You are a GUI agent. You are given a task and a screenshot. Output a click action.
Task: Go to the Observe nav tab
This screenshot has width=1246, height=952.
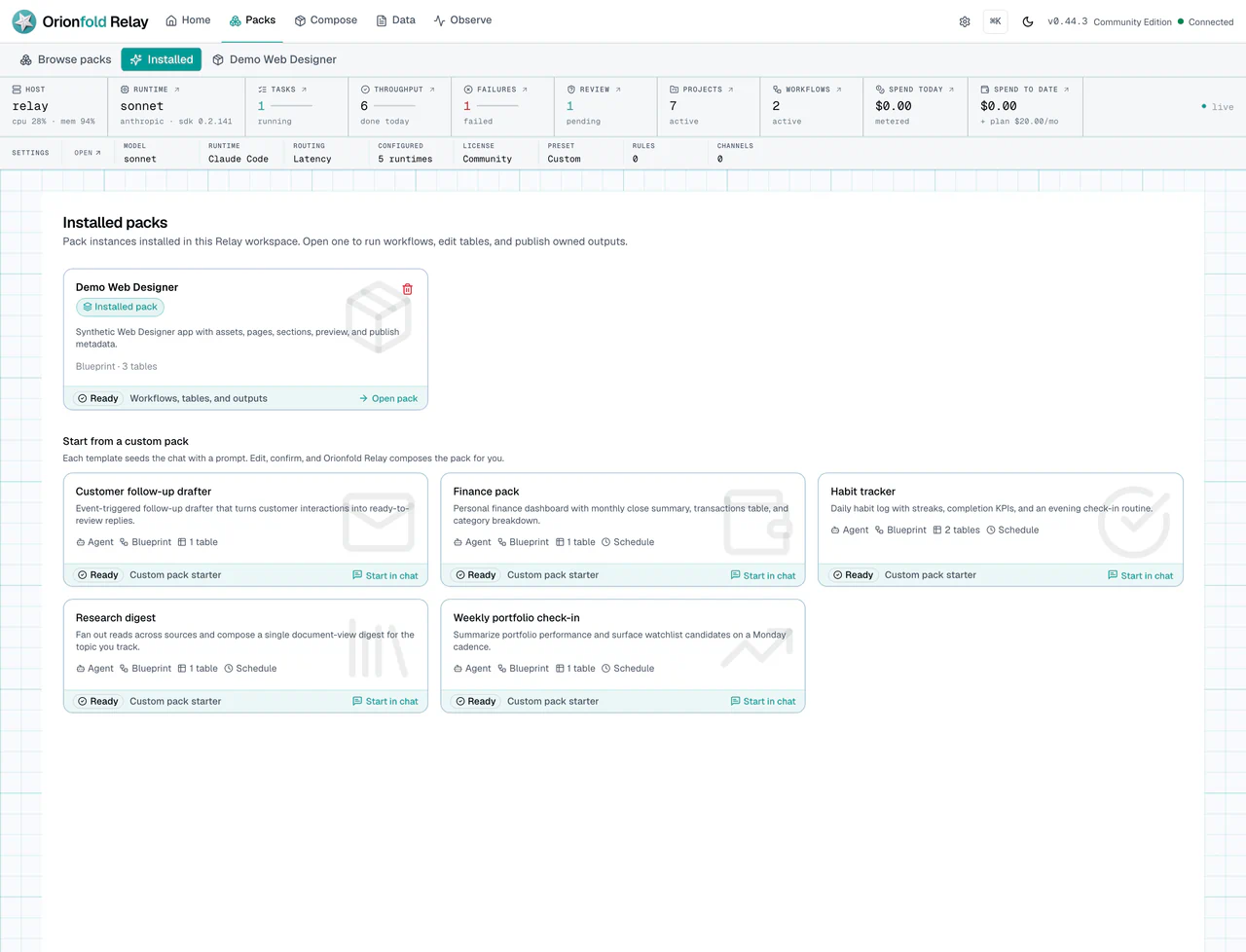462,20
